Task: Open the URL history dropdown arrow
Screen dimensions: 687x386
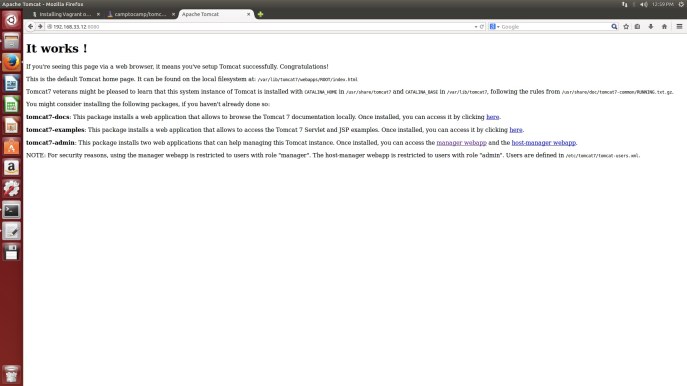Action: click(x=476, y=27)
